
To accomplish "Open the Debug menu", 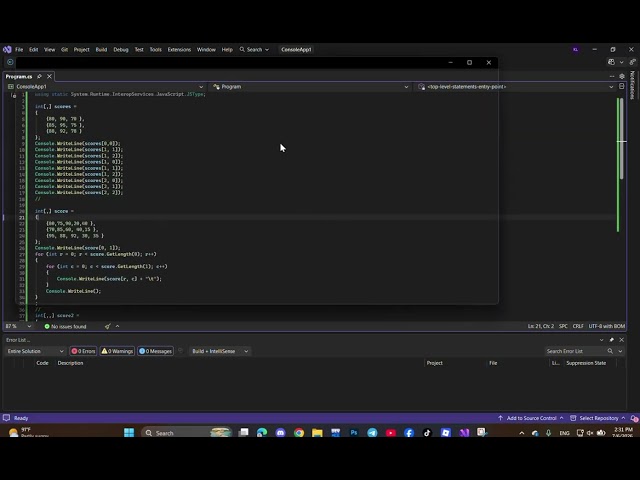I will click(x=121, y=49).
